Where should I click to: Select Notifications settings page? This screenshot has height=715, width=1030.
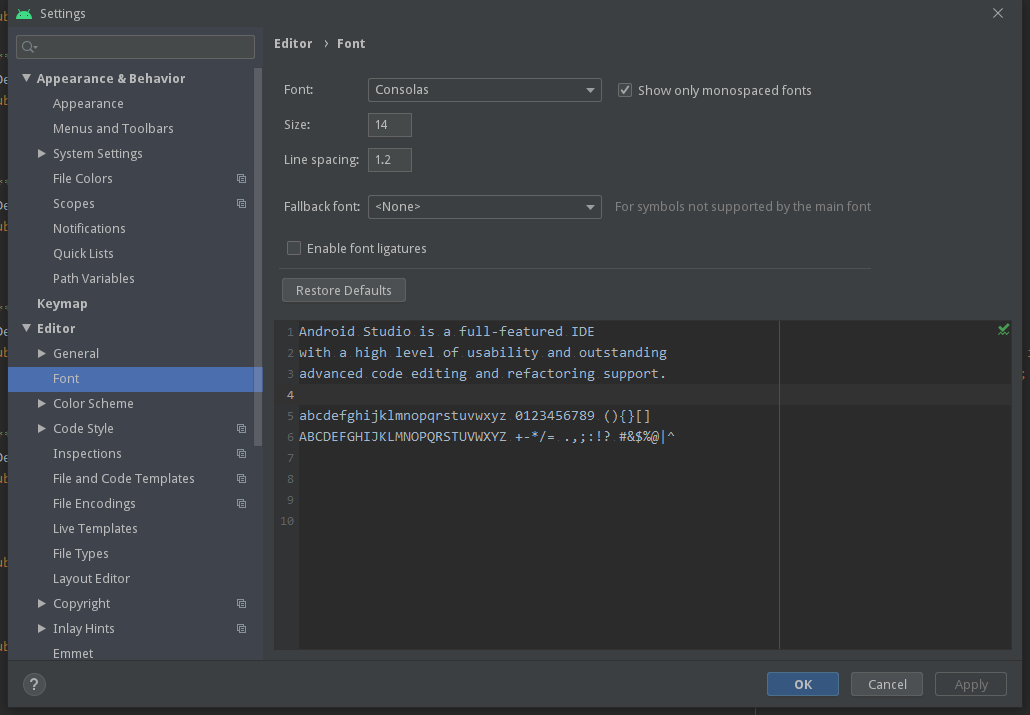click(89, 229)
